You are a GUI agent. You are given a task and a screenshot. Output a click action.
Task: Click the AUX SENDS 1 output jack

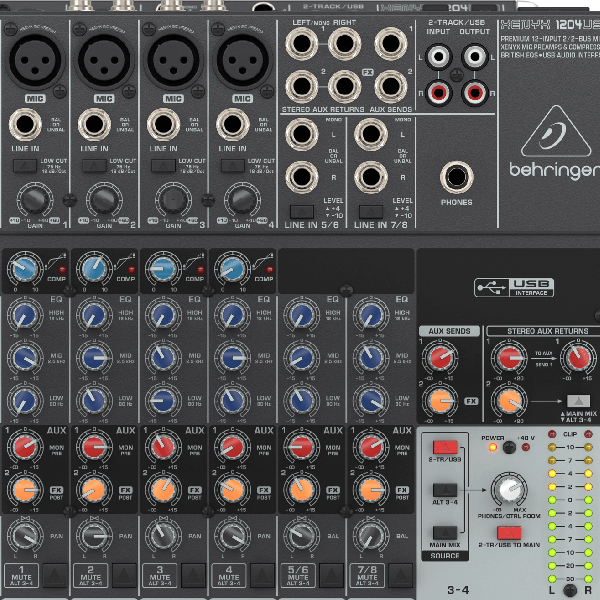391,44
